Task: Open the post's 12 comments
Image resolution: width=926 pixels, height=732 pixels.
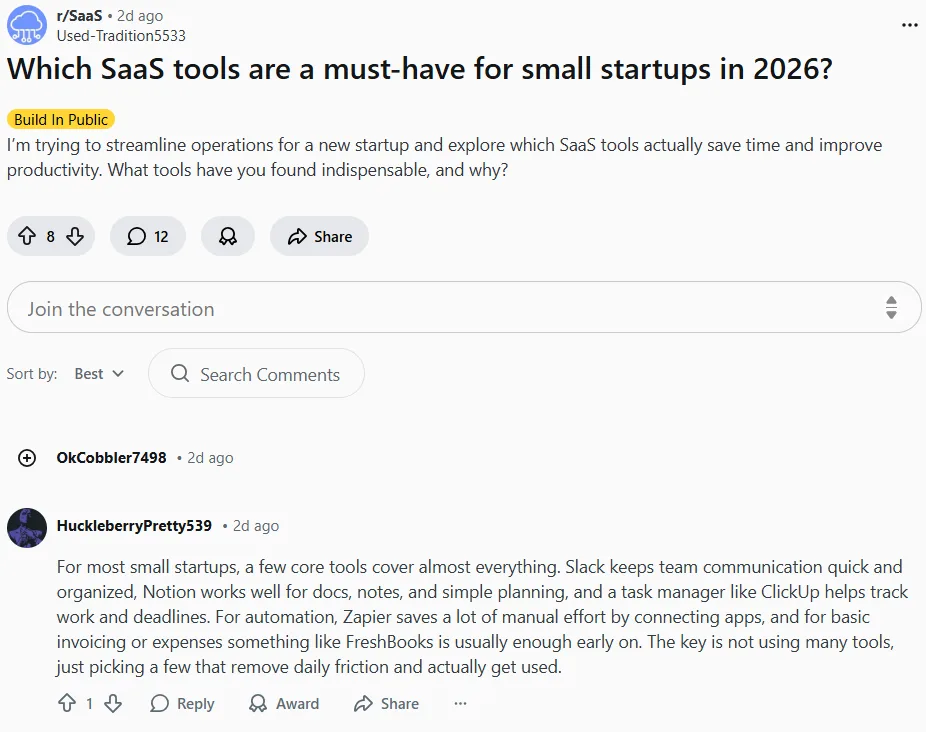Action: [x=148, y=237]
